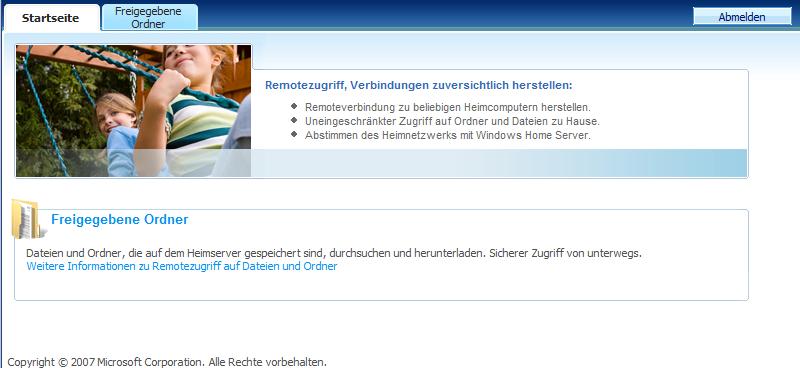
Task: Open the blue Freigegebene Ordner heading link
Action: coord(120,219)
